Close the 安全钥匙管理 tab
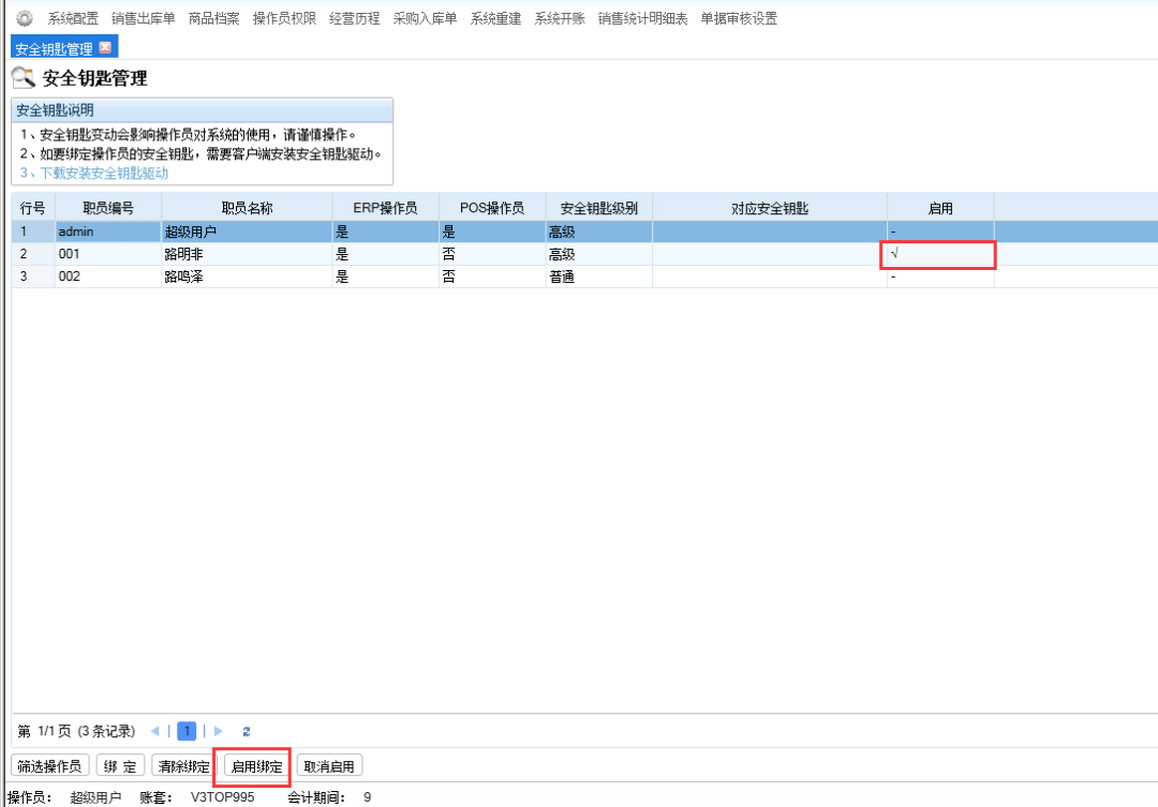The height and width of the screenshot is (807, 1158). pyautogui.click(x=106, y=48)
